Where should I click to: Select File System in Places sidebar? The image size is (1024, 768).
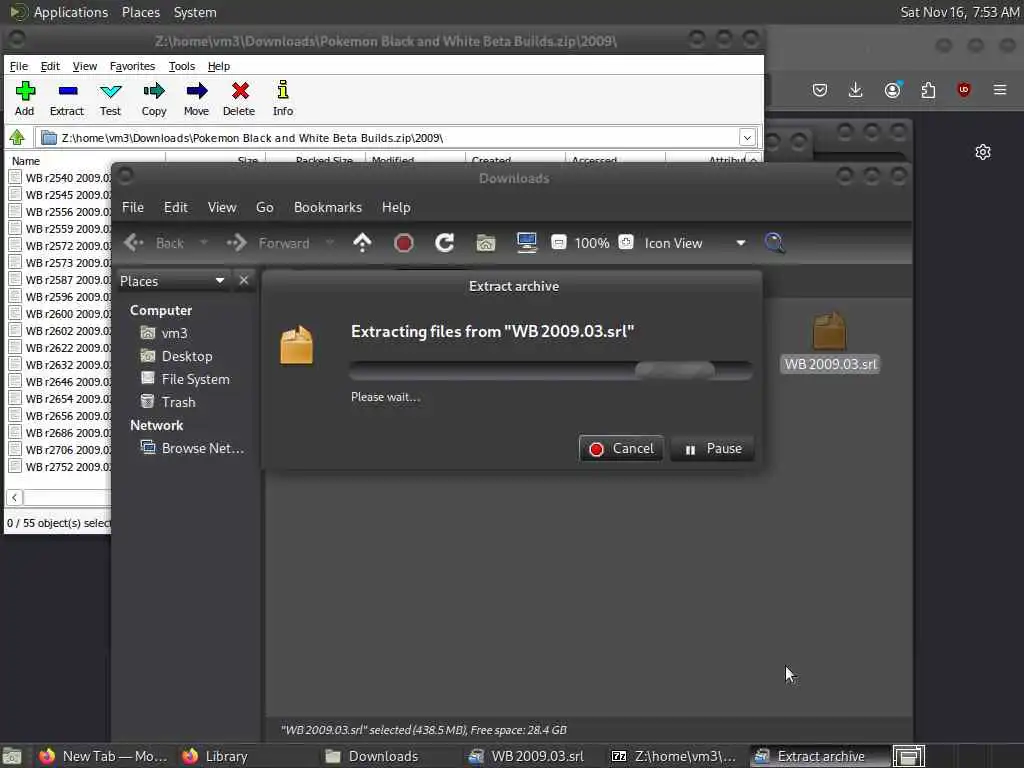pyautogui.click(x=185, y=379)
